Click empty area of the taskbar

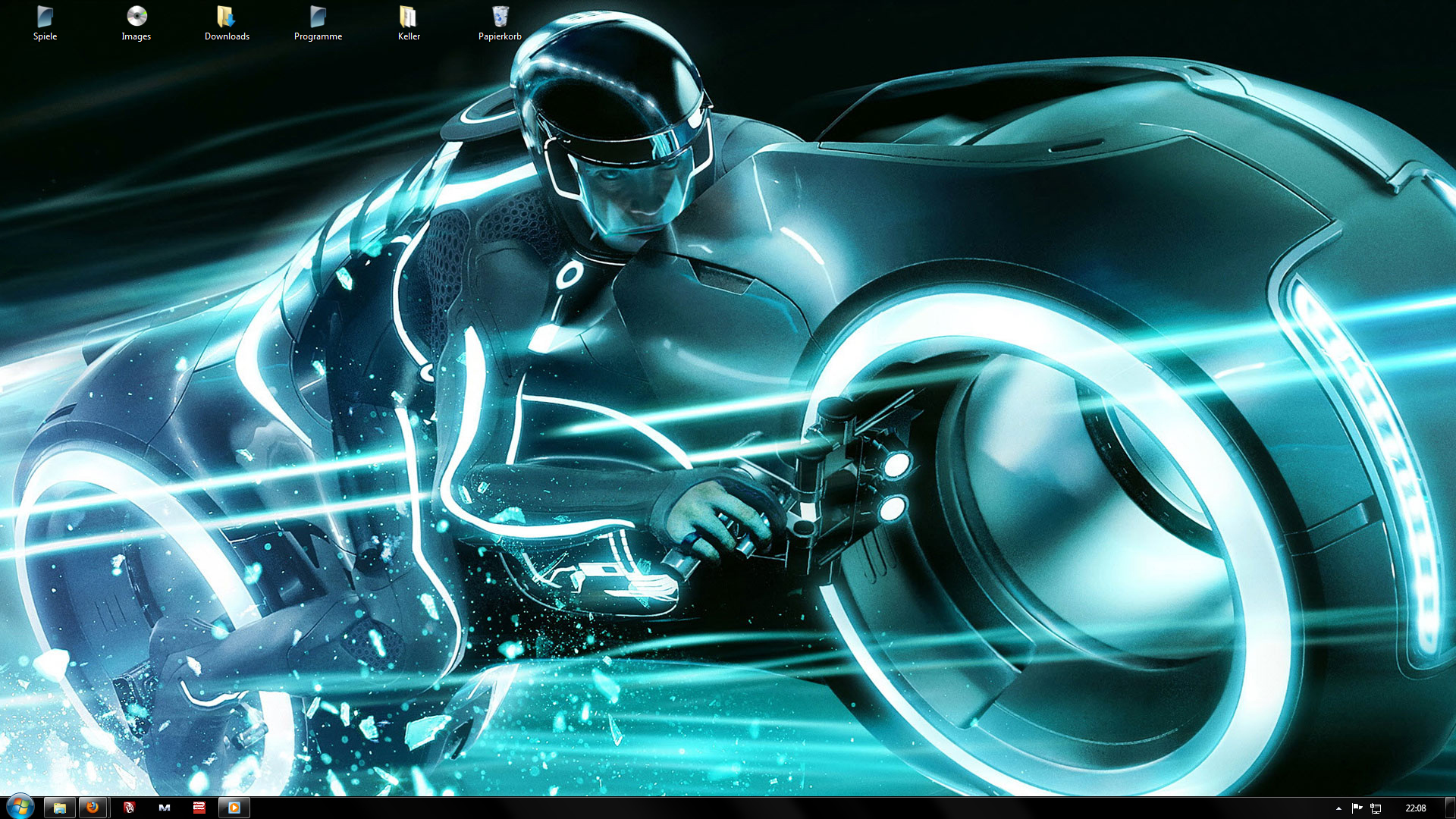(x=758, y=808)
